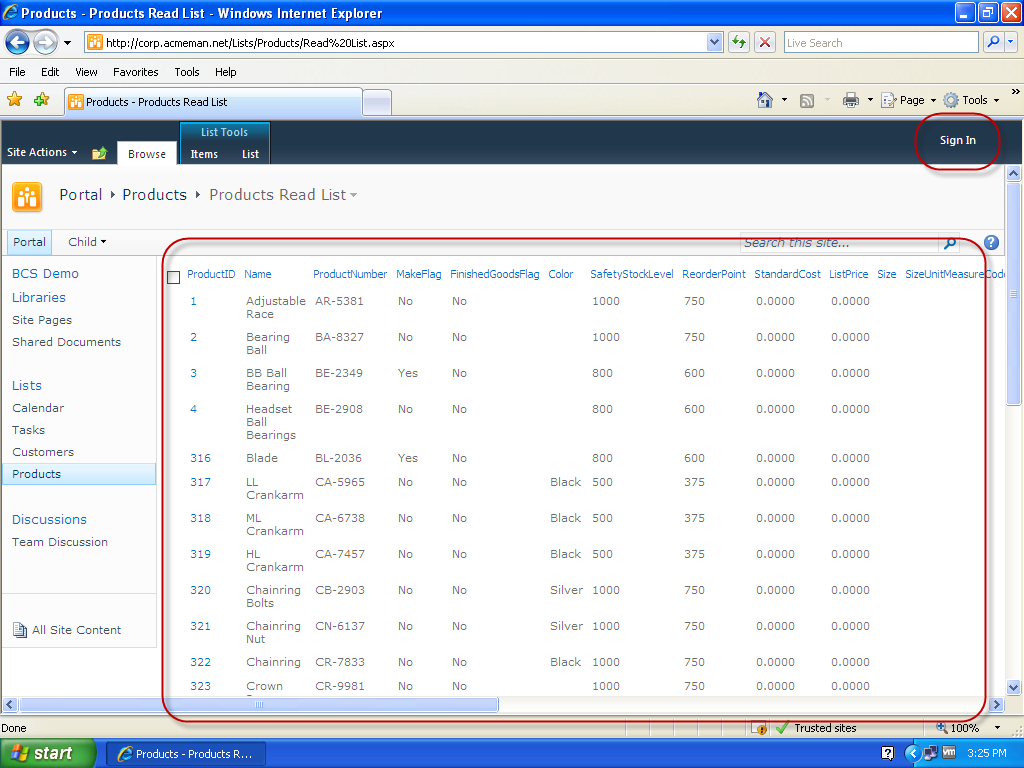The image size is (1024, 768).
Task: Open the Add to Favorites icon
Action: pos(41,100)
